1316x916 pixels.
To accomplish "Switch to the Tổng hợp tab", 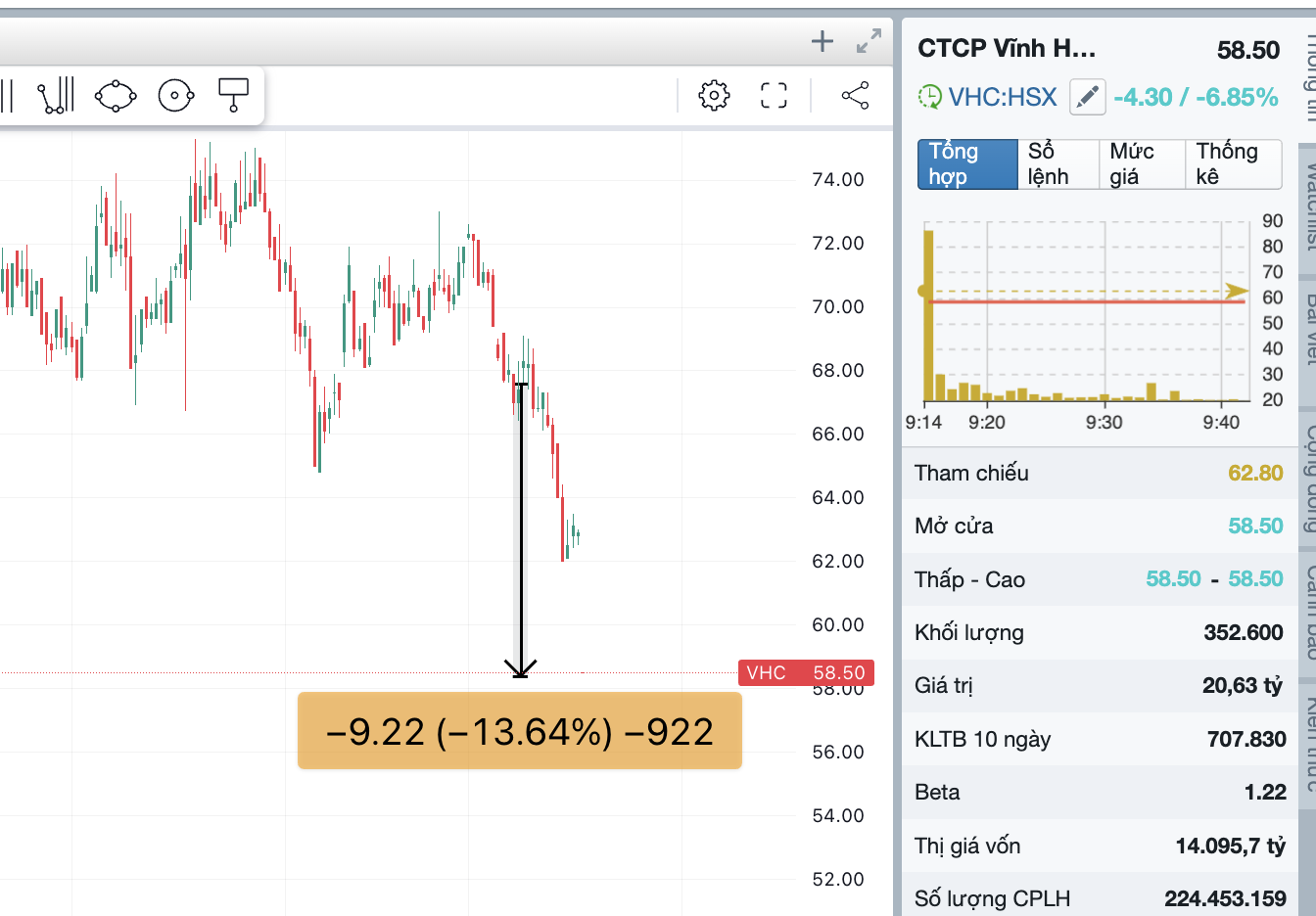I will [967, 163].
